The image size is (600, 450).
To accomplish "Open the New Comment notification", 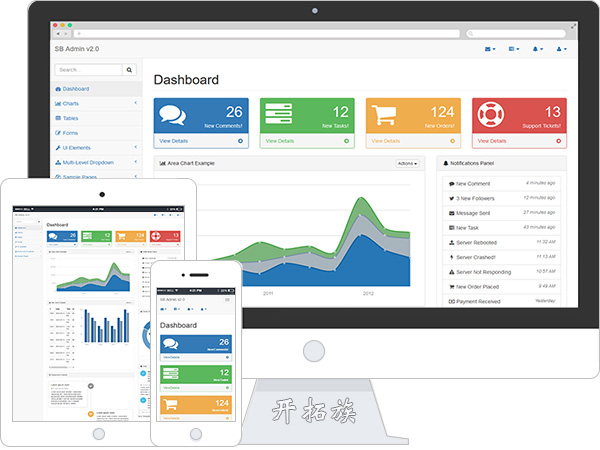I will (x=501, y=184).
